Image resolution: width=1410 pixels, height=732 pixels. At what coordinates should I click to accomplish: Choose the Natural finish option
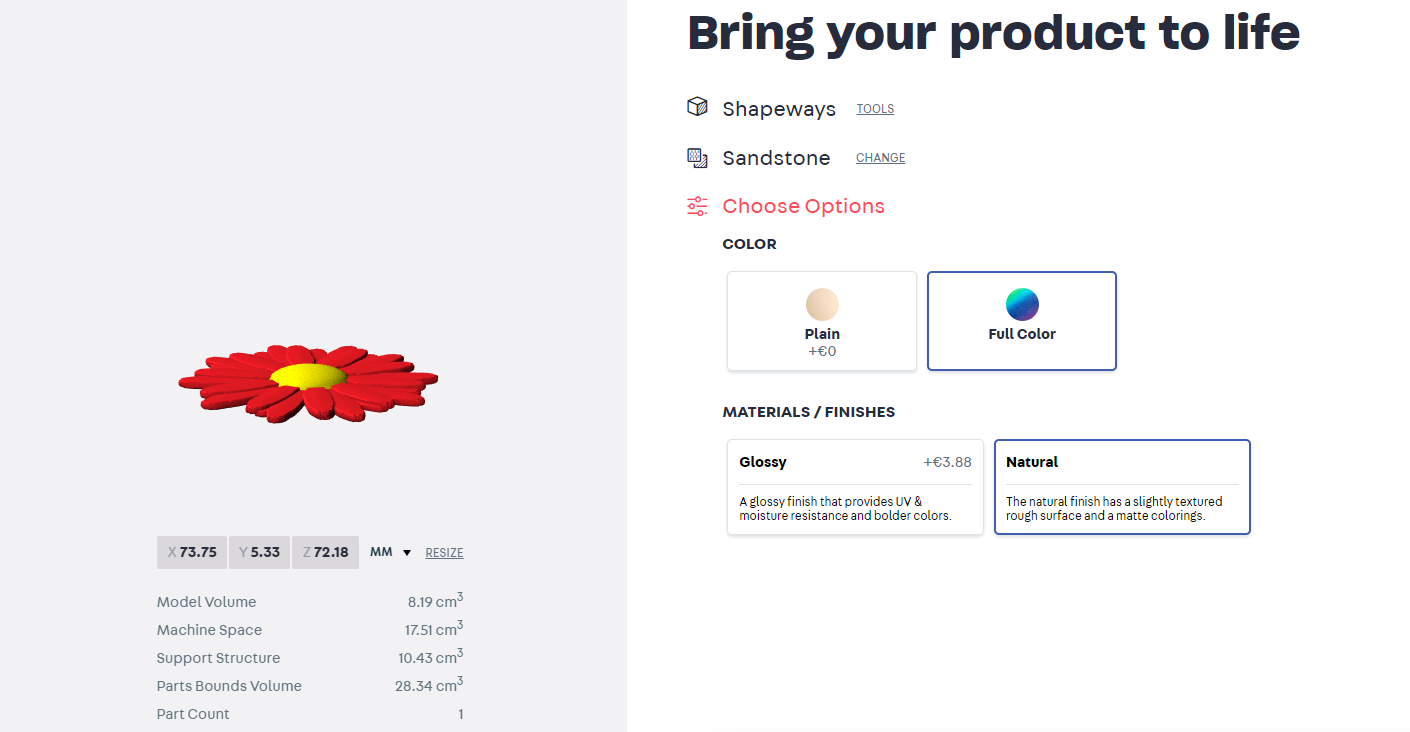coord(1122,487)
